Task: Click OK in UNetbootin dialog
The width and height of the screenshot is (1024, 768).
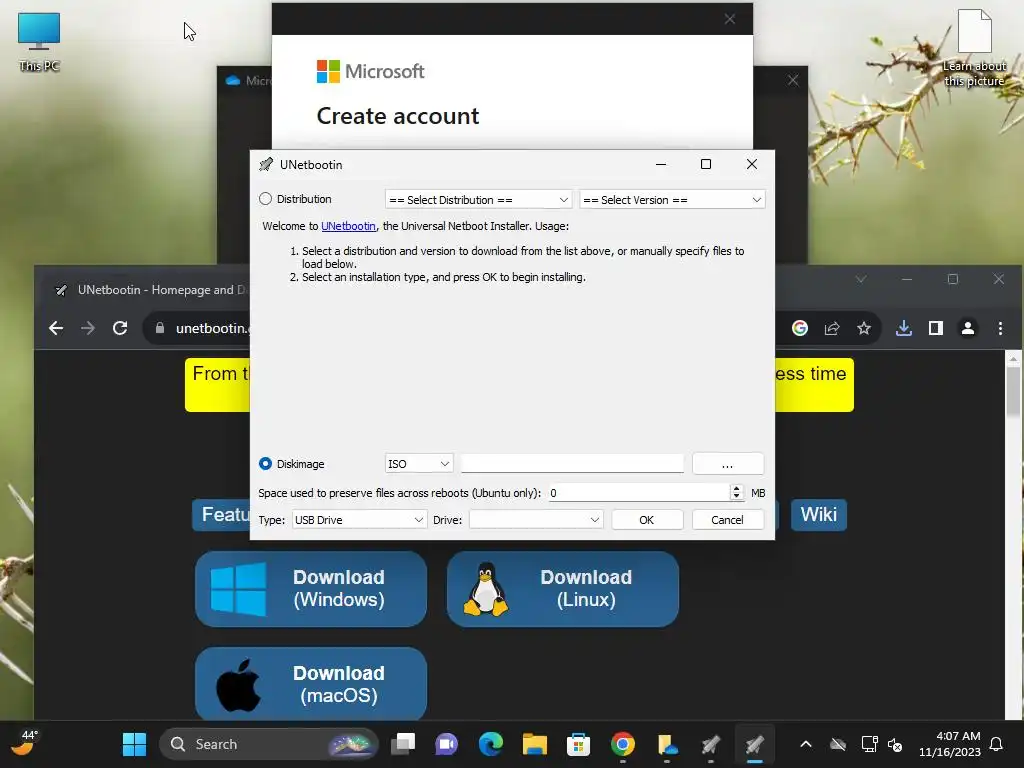Action: click(x=647, y=520)
